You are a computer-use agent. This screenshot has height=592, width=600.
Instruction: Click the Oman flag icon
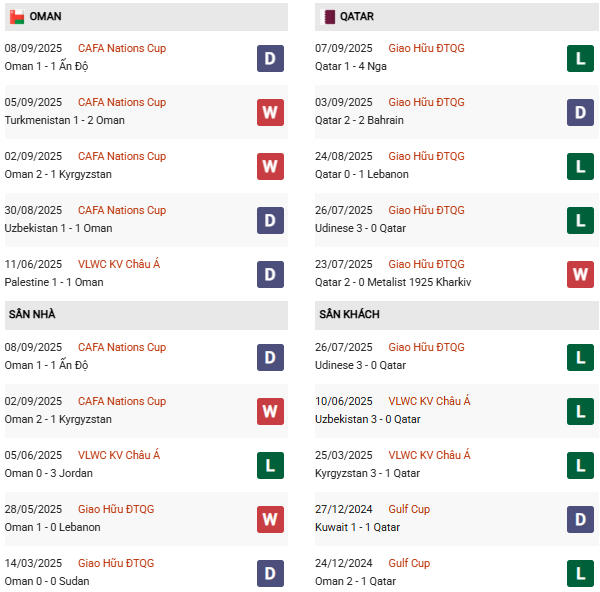pos(17,17)
